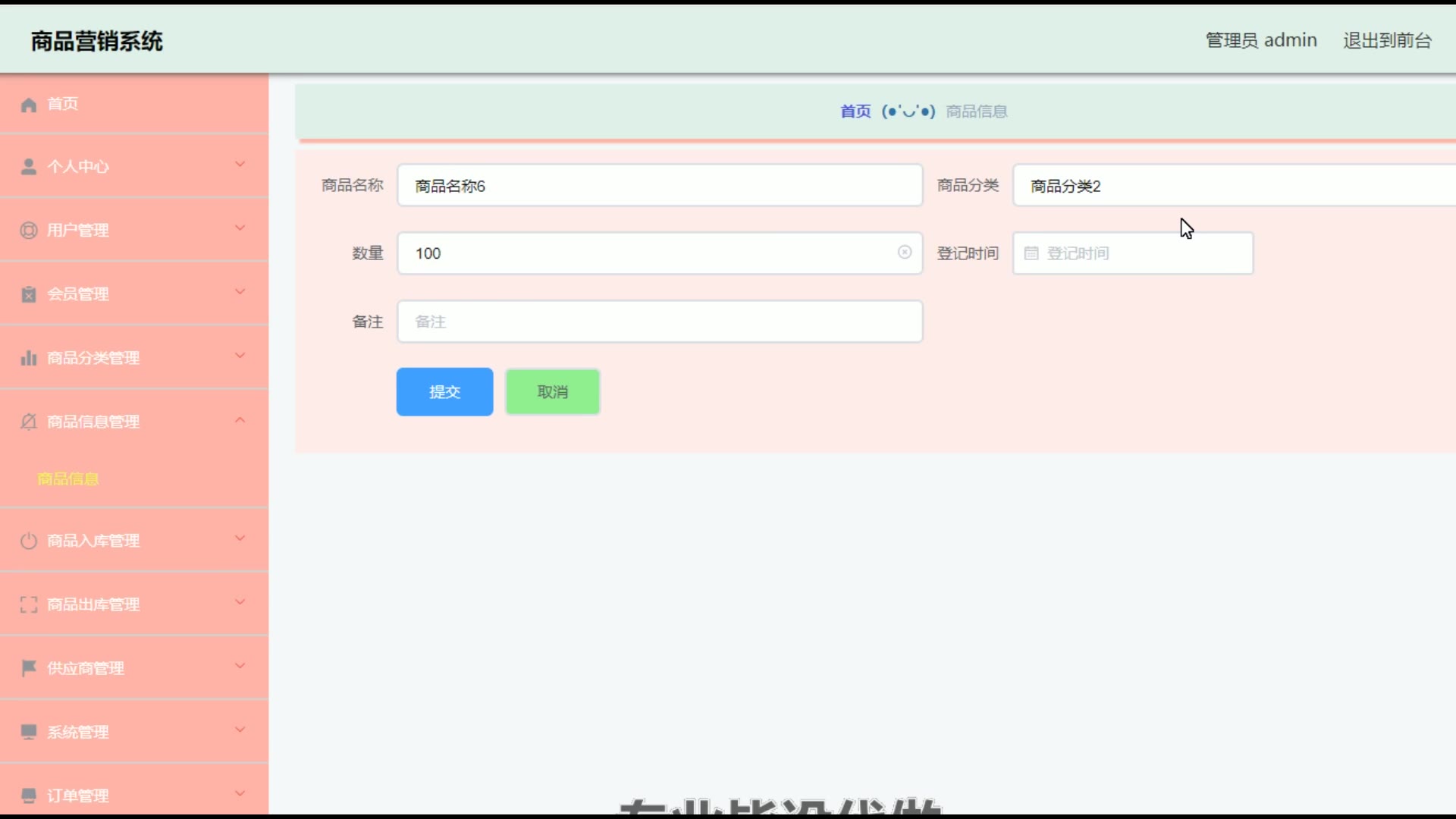
Task: Clear the 数量 field using its clear icon
Action: [905, 253]
